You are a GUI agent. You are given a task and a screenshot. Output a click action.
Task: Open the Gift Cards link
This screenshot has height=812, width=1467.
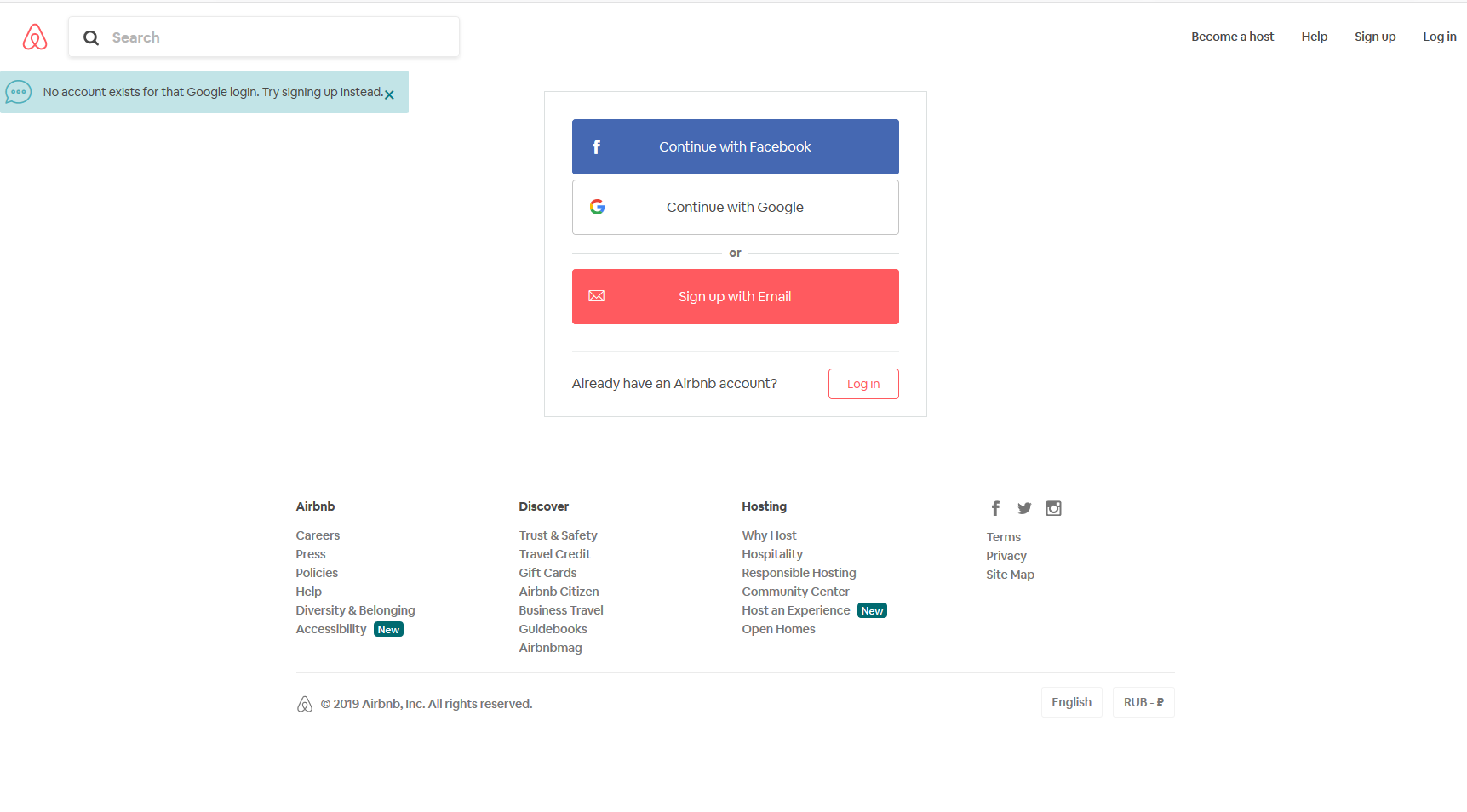pyautogui.click(x=548, y=573)
